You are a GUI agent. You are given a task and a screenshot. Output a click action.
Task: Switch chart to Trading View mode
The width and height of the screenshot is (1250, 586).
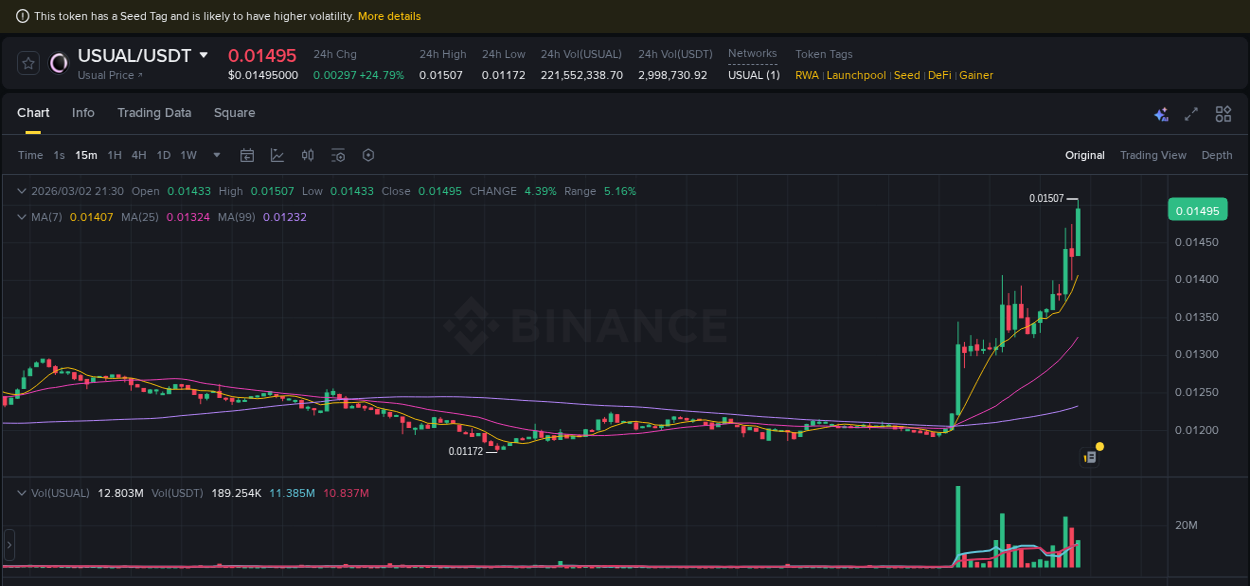1153,155
